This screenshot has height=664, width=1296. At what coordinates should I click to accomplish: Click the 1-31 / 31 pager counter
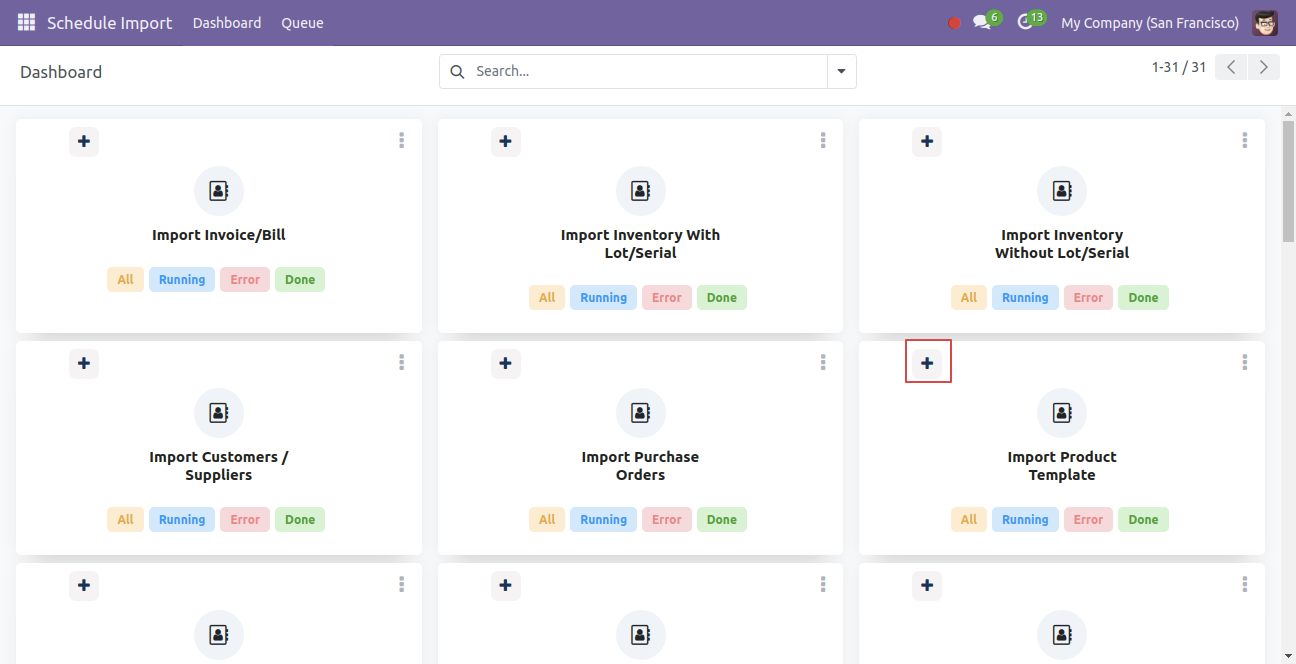(x=1179, y=67)
